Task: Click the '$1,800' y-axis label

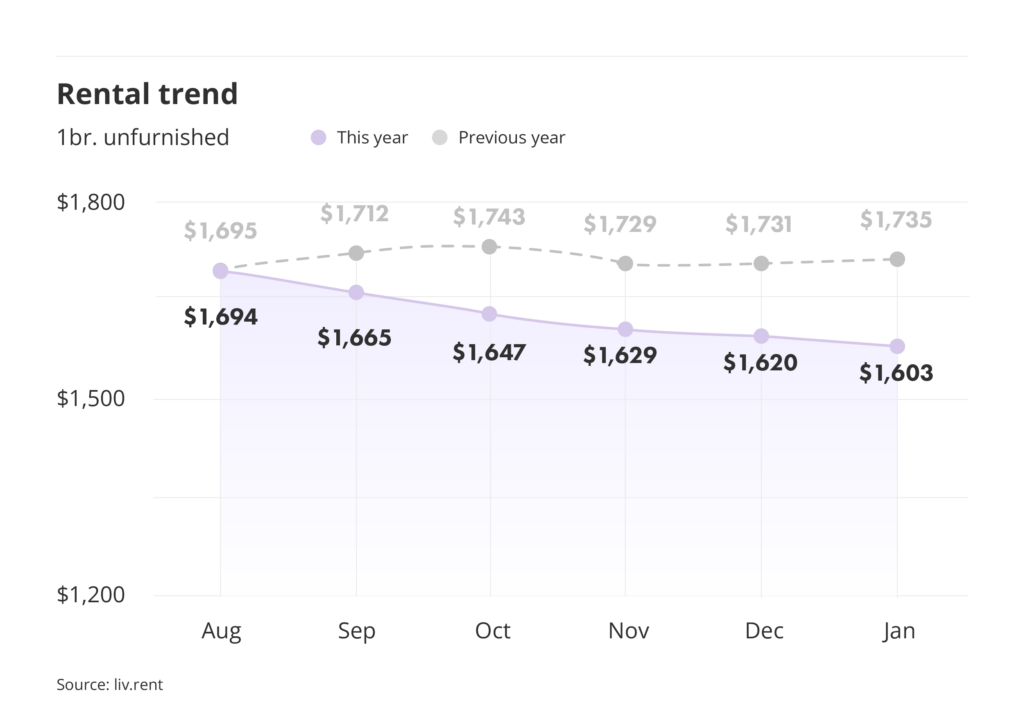Action: click(91, 202)
